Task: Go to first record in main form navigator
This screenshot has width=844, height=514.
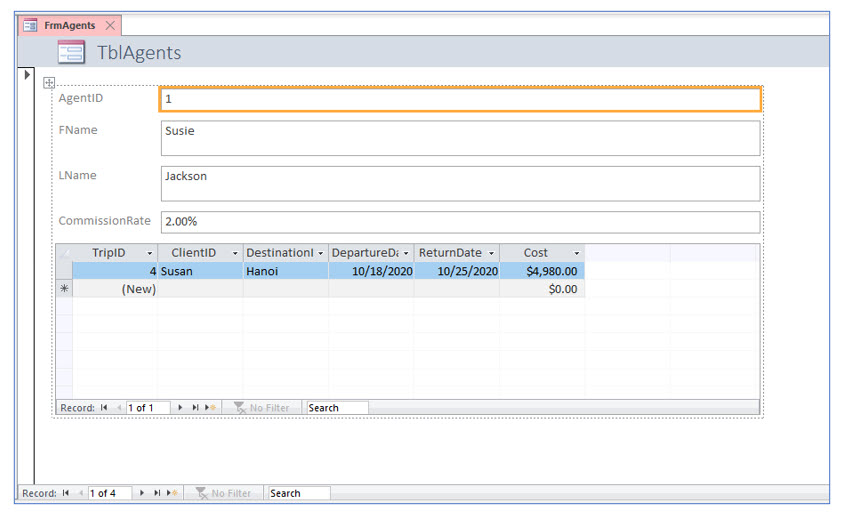Action: (x=66, y=493)
